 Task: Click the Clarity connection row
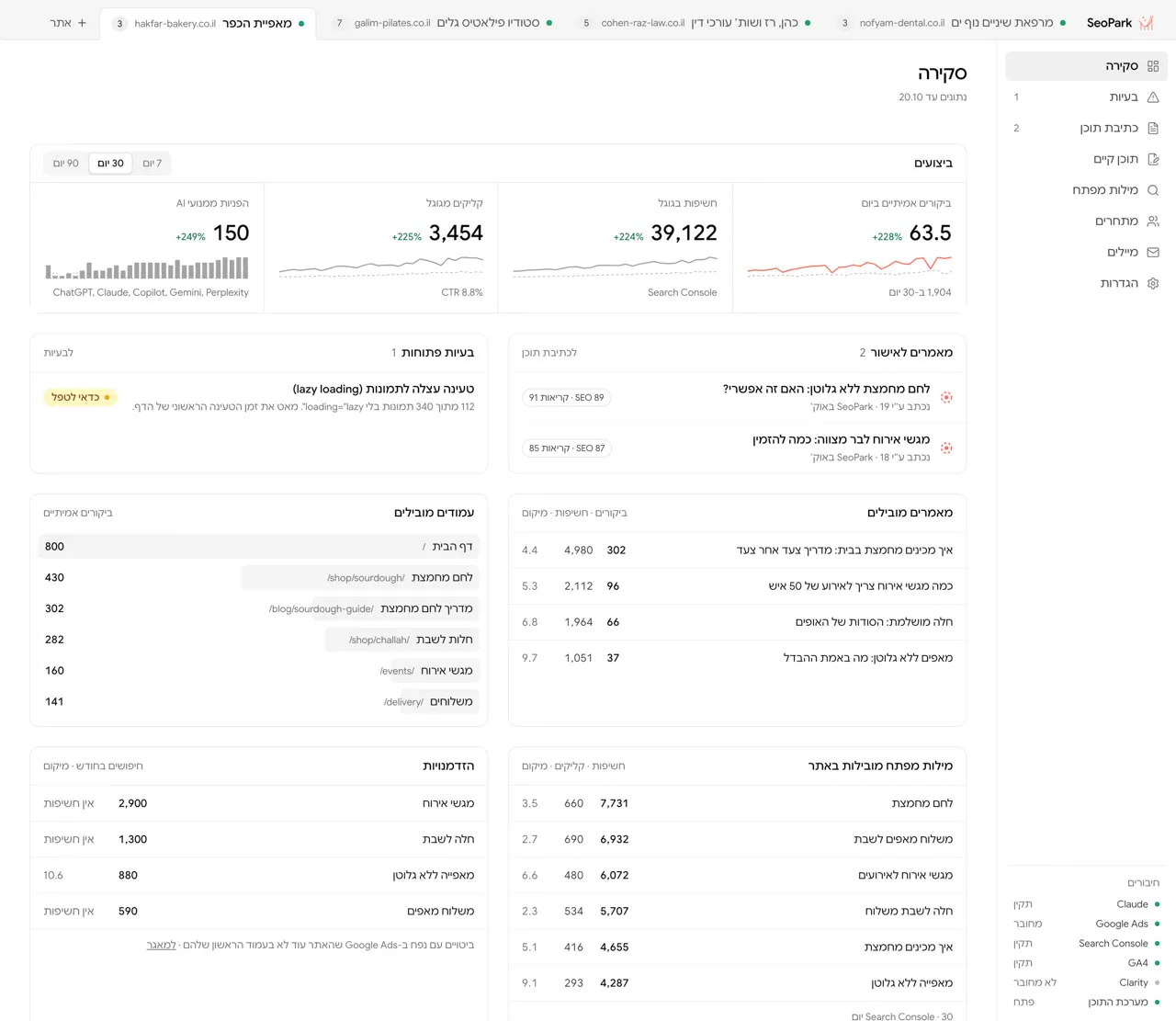pyautogui.click(x=1086, y=982)
